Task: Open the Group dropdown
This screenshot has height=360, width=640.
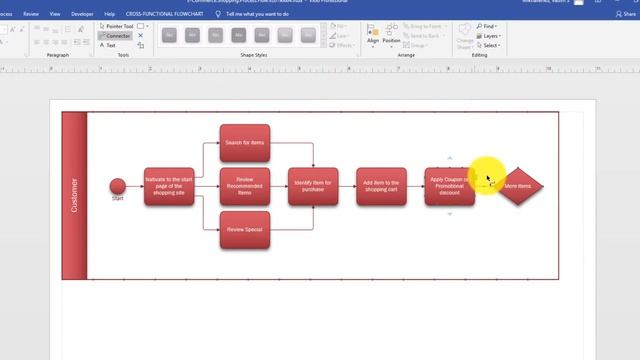Action: click(416, 45)
